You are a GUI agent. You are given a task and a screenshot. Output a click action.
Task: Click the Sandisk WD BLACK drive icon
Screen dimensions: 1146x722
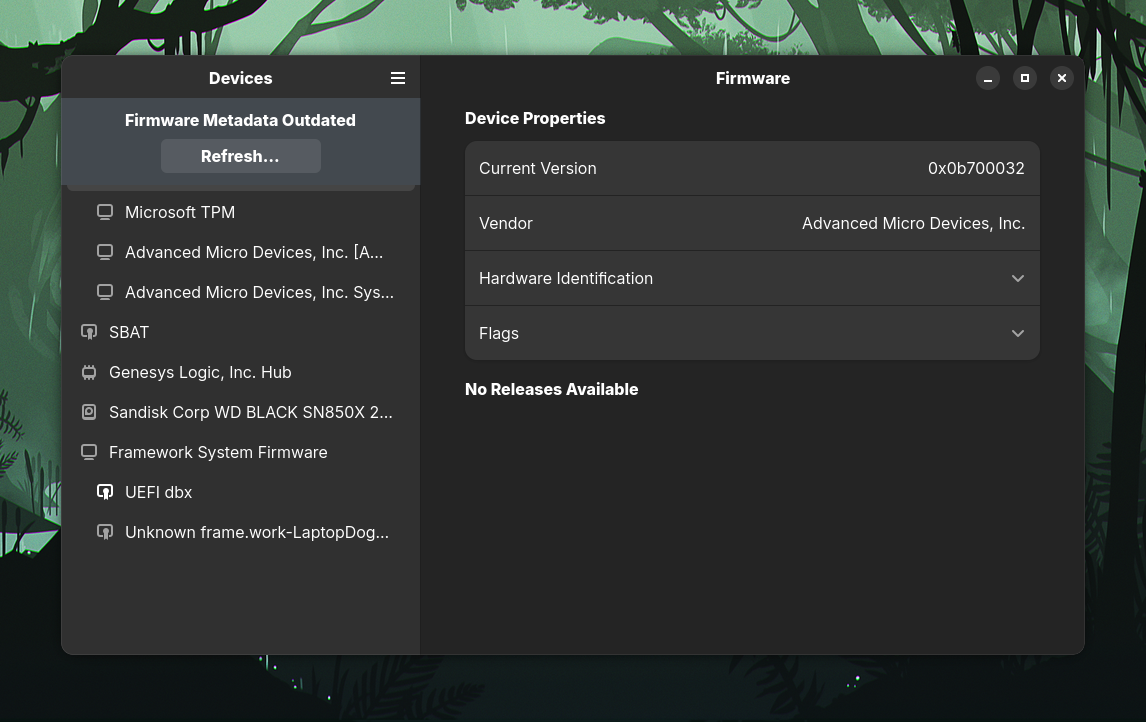tap(89, 412)
